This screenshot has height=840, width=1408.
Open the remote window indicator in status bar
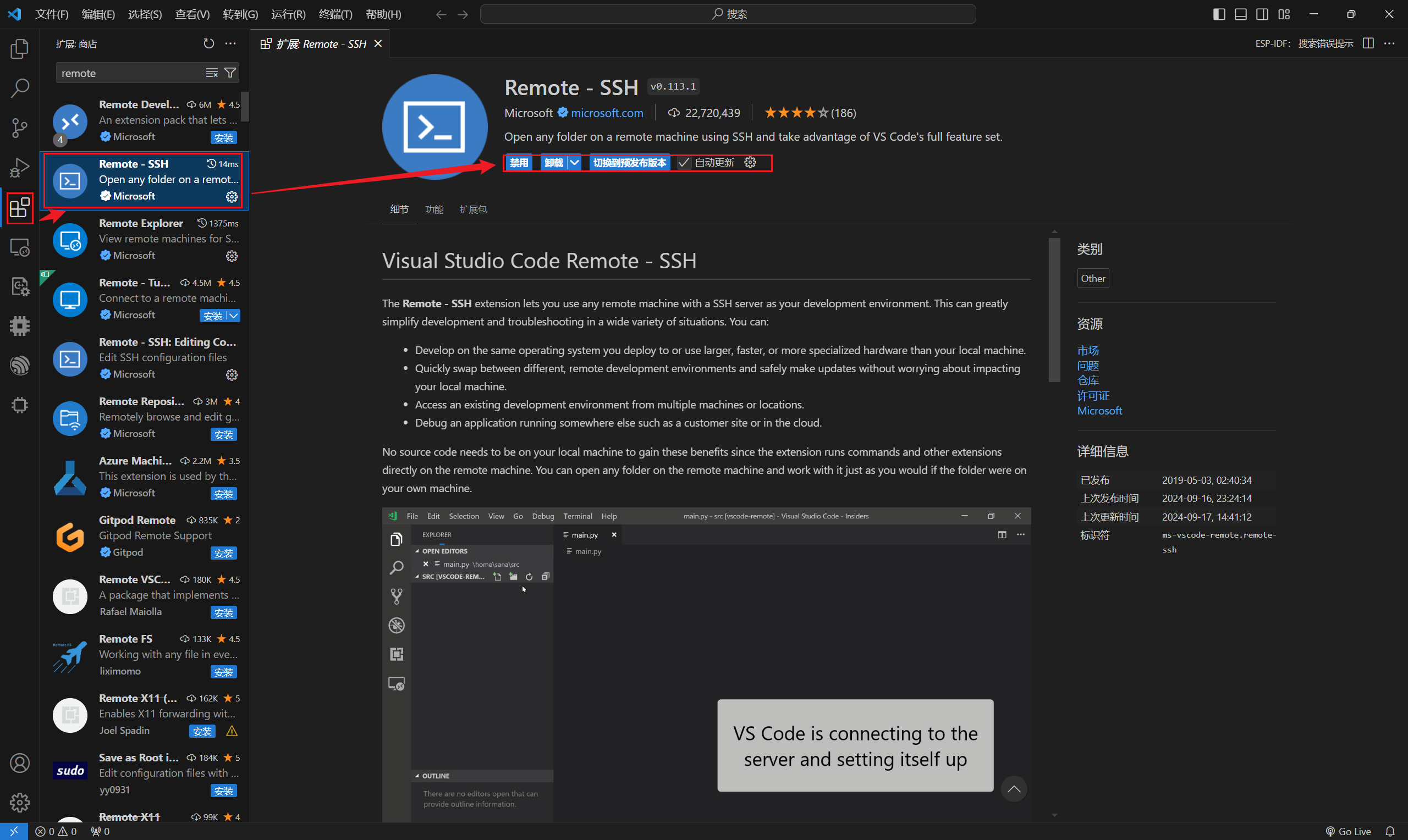click(x=14, y=832)
